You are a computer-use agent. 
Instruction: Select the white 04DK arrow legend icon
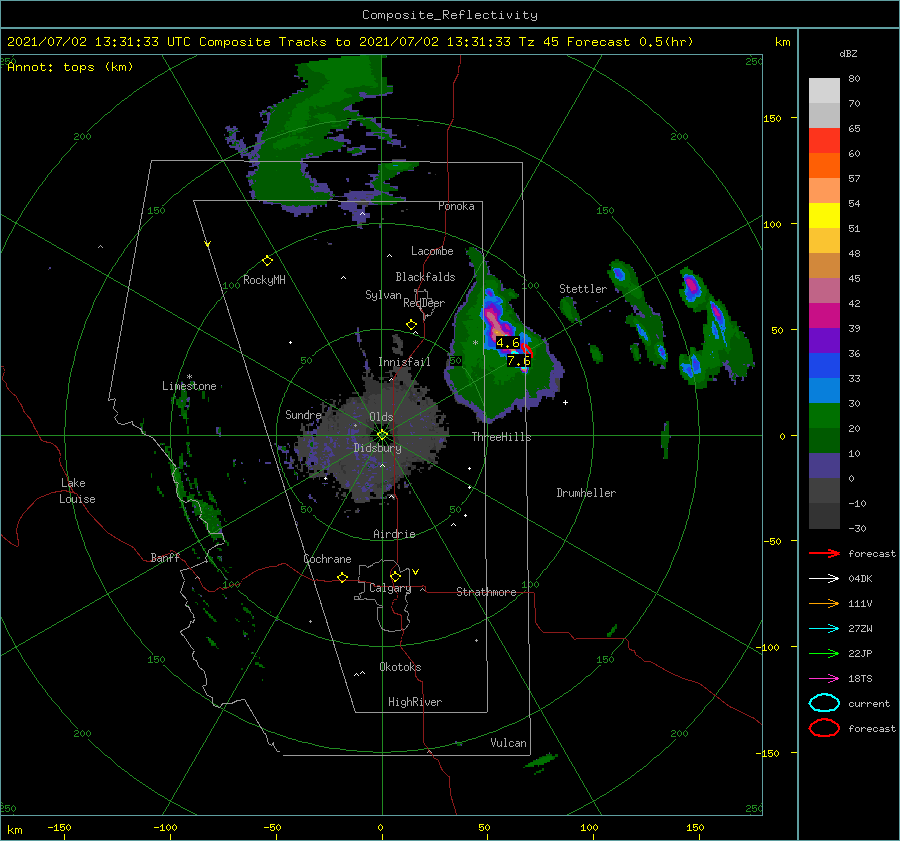pos(824,579)
